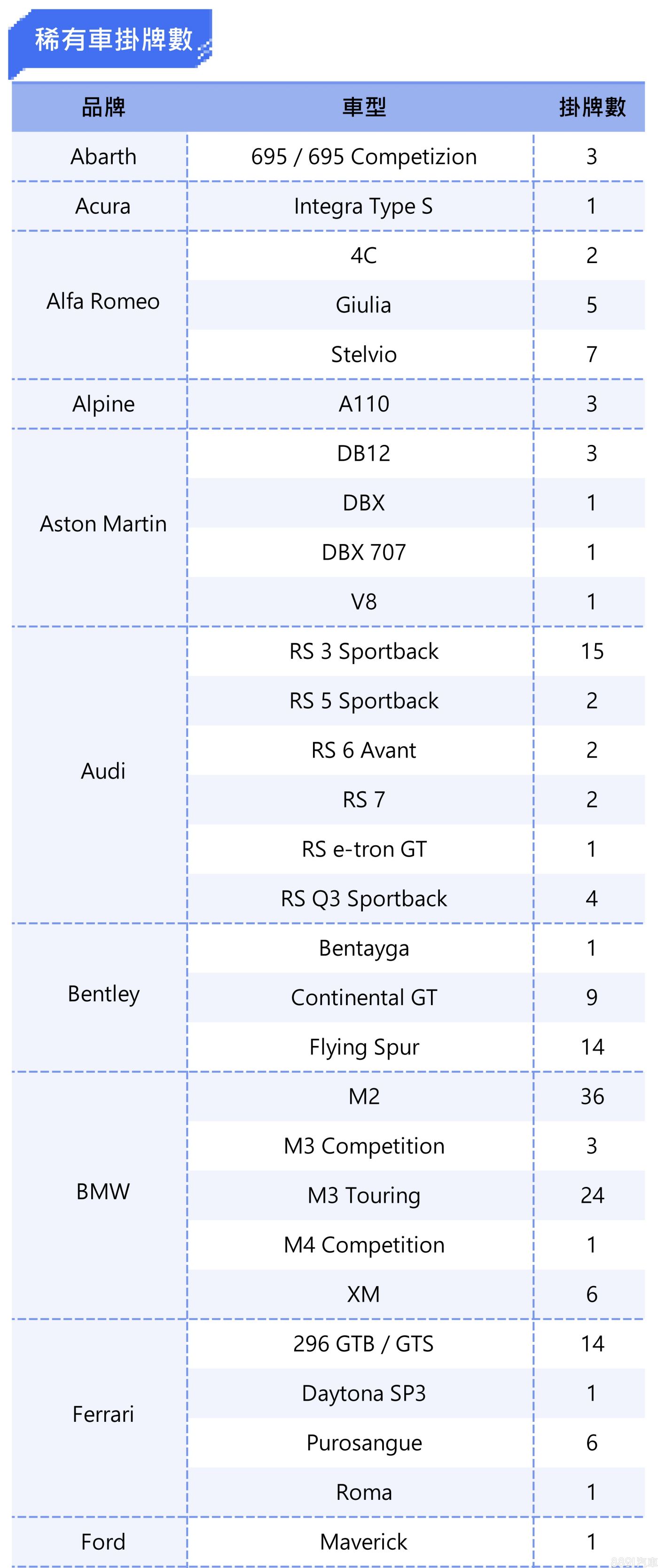The image size is (658, 1568).
Task: Click the Ferrari brand cell
Action: (x=103, y=1414)
